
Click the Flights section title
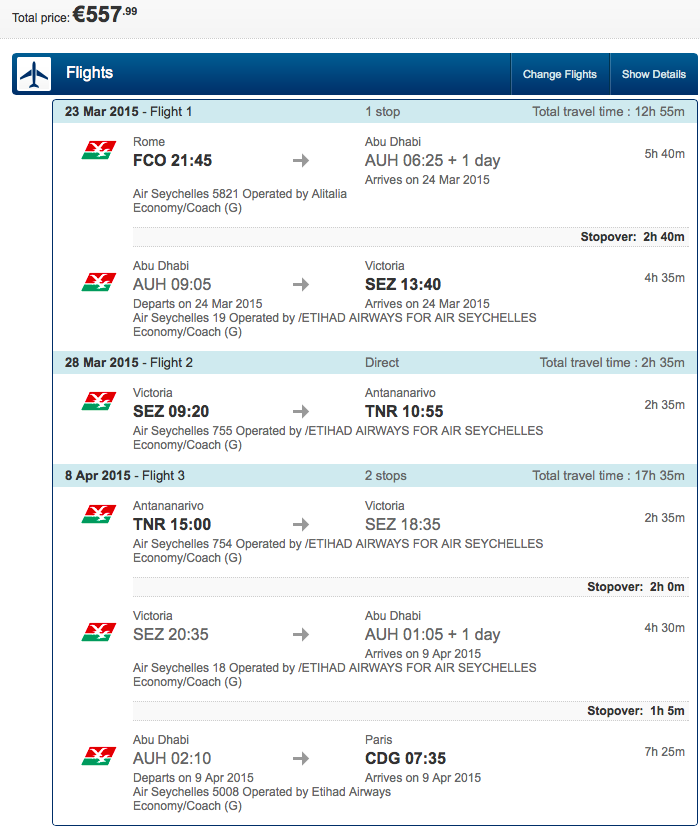[x=89, y=72]
